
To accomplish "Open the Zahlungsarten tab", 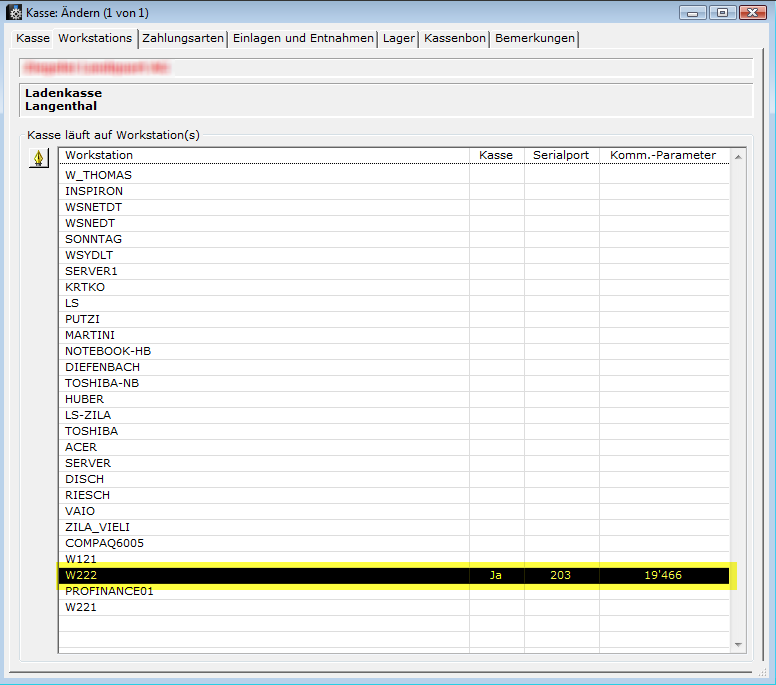I will coord(183,38).
